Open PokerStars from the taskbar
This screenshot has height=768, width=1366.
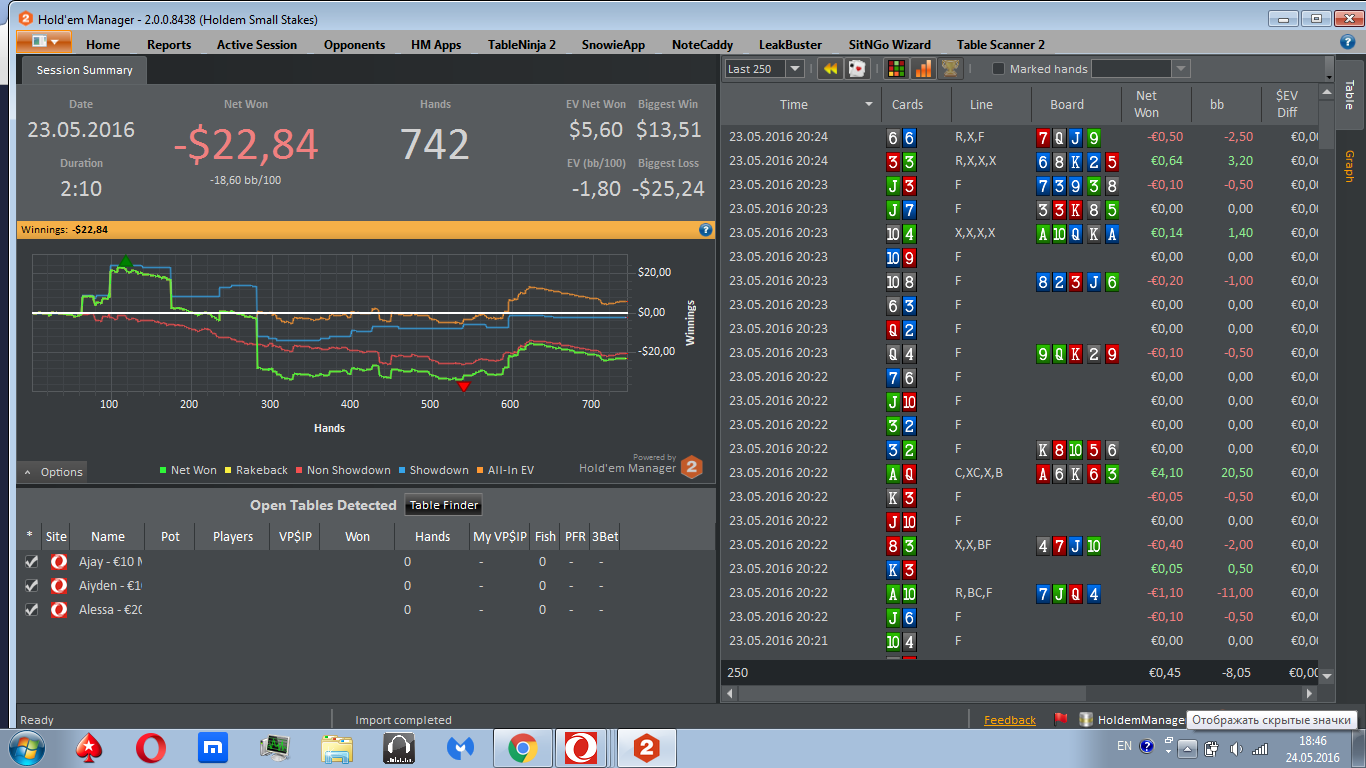coord(90,748)
